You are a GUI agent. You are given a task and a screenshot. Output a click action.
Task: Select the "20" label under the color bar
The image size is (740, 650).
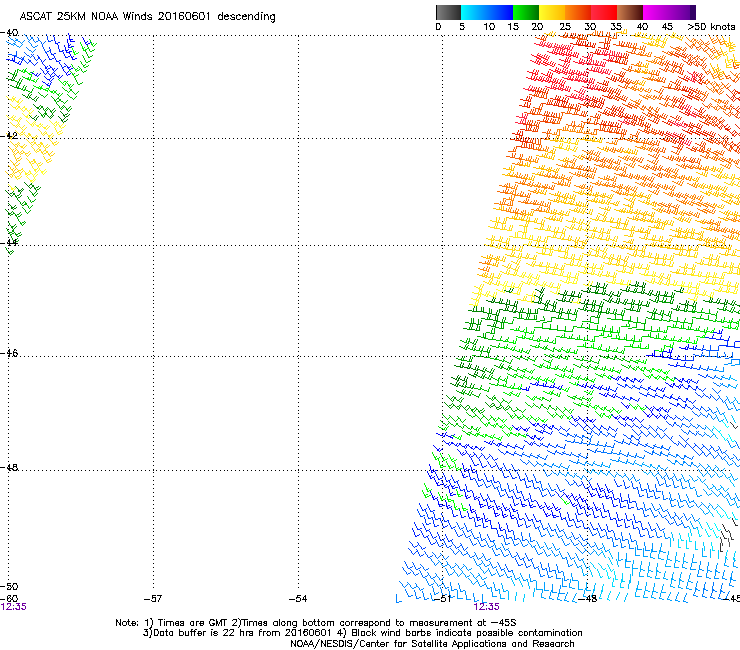(x=537, y=27)
